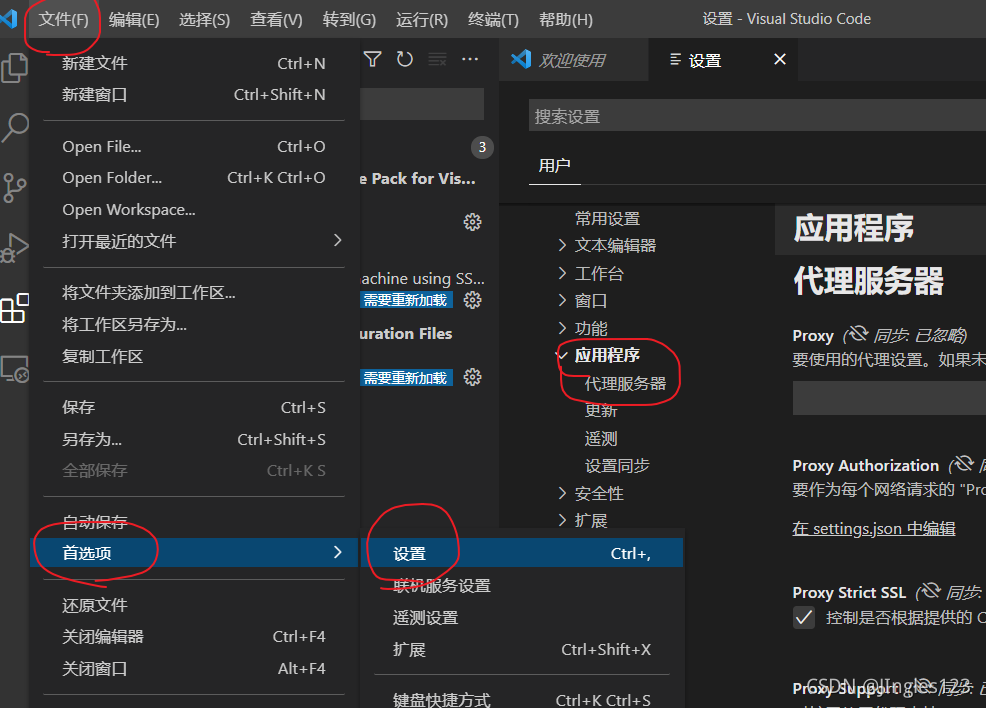The width and height of the screenshot is (986, 708).
Task: Open the 转到(G) menu
Action: pyautogui.click(x=349, y=19)
